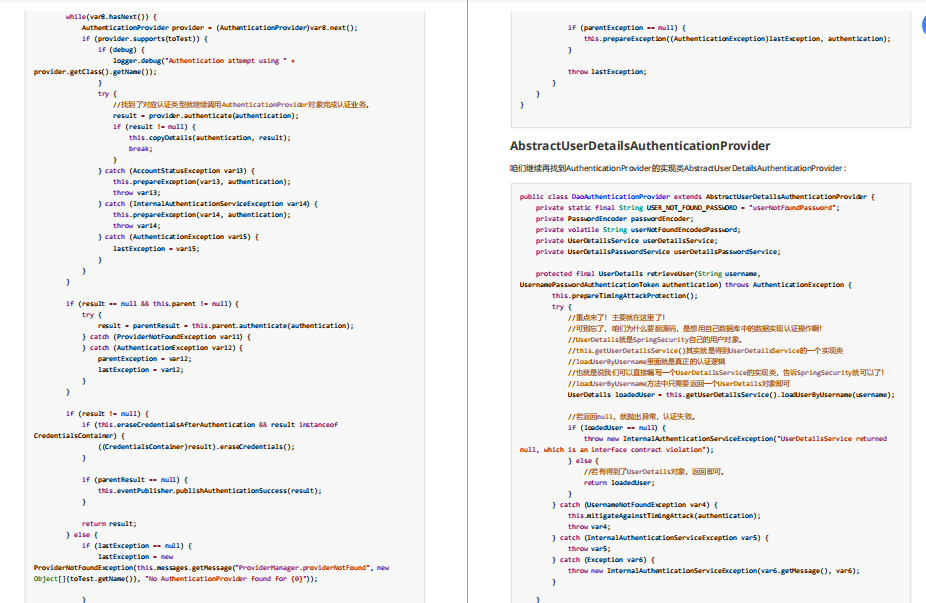
Task: Click the lastException = var15 assignment
Action: point(156,249)
